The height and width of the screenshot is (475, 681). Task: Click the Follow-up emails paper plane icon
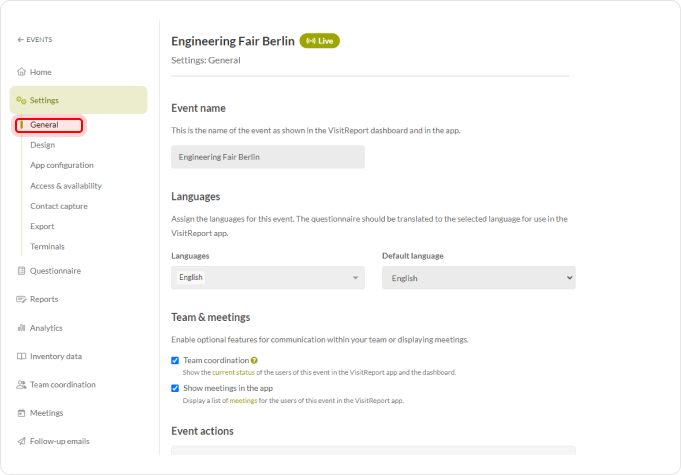coord(21,441)
